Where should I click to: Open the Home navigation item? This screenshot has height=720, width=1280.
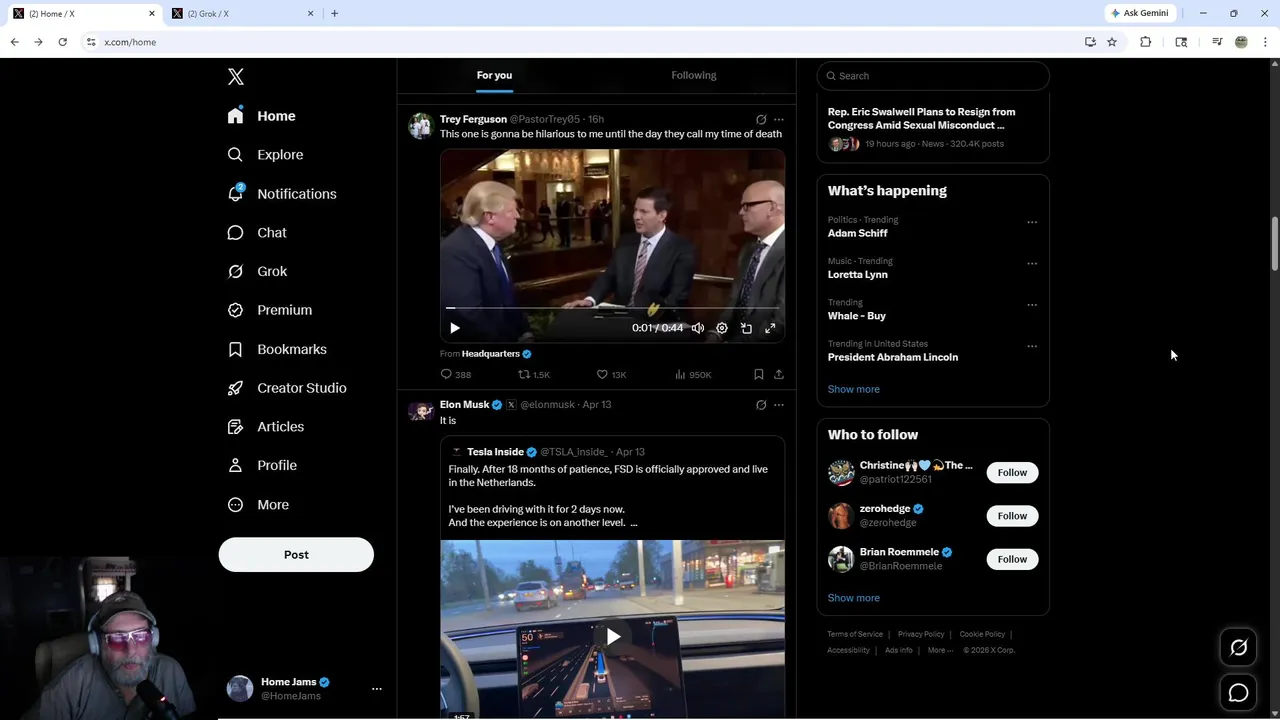261,116
